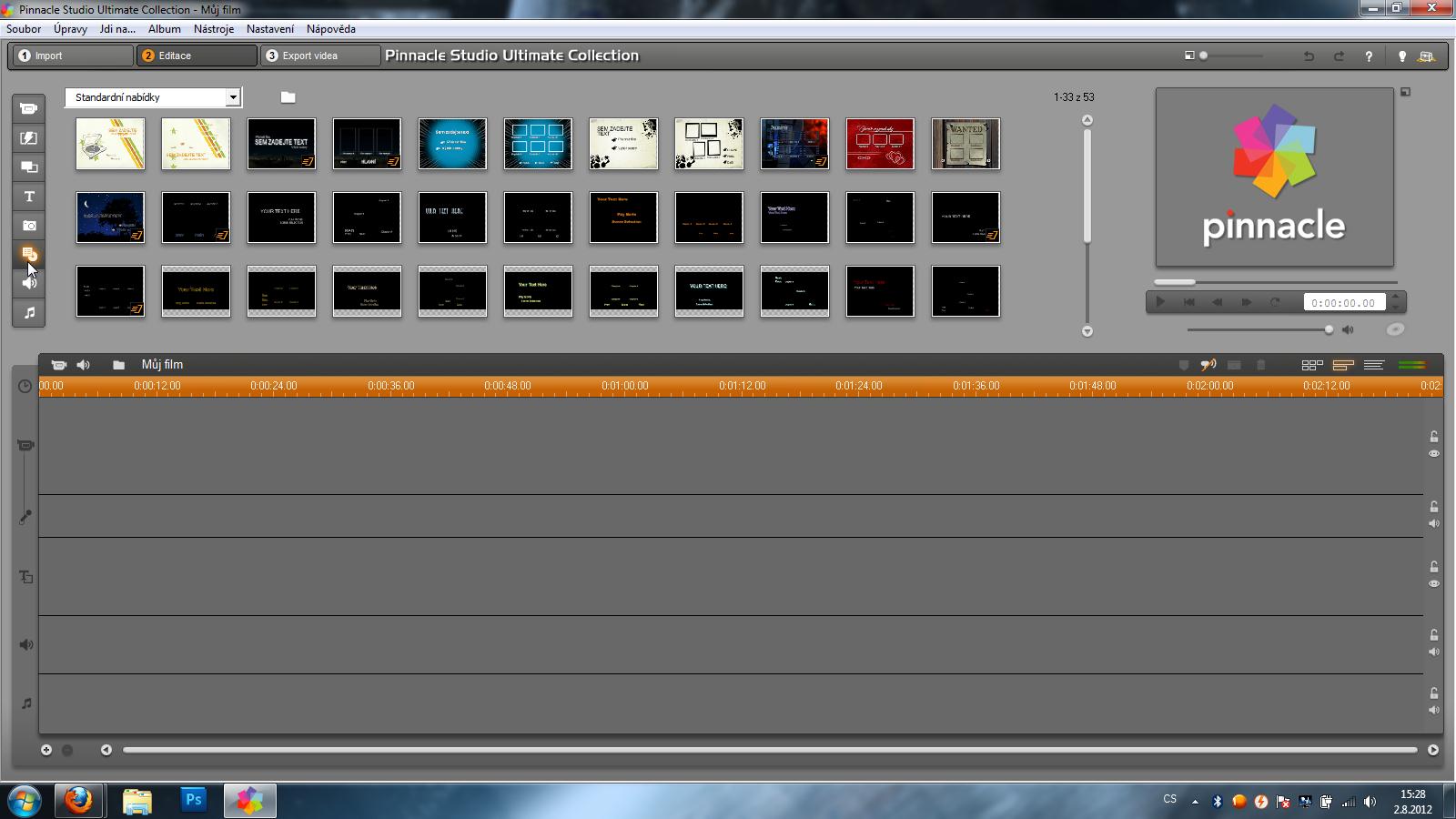
Task: Open the Transitions album tab
Action: (28, 137)
